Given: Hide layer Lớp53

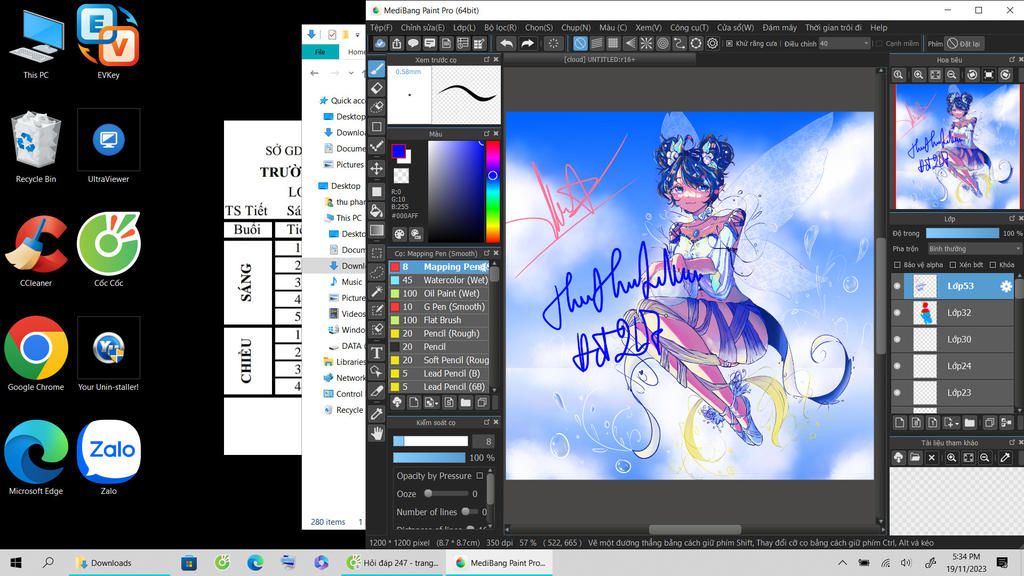Looking at the screenshot, I should 897,286.
